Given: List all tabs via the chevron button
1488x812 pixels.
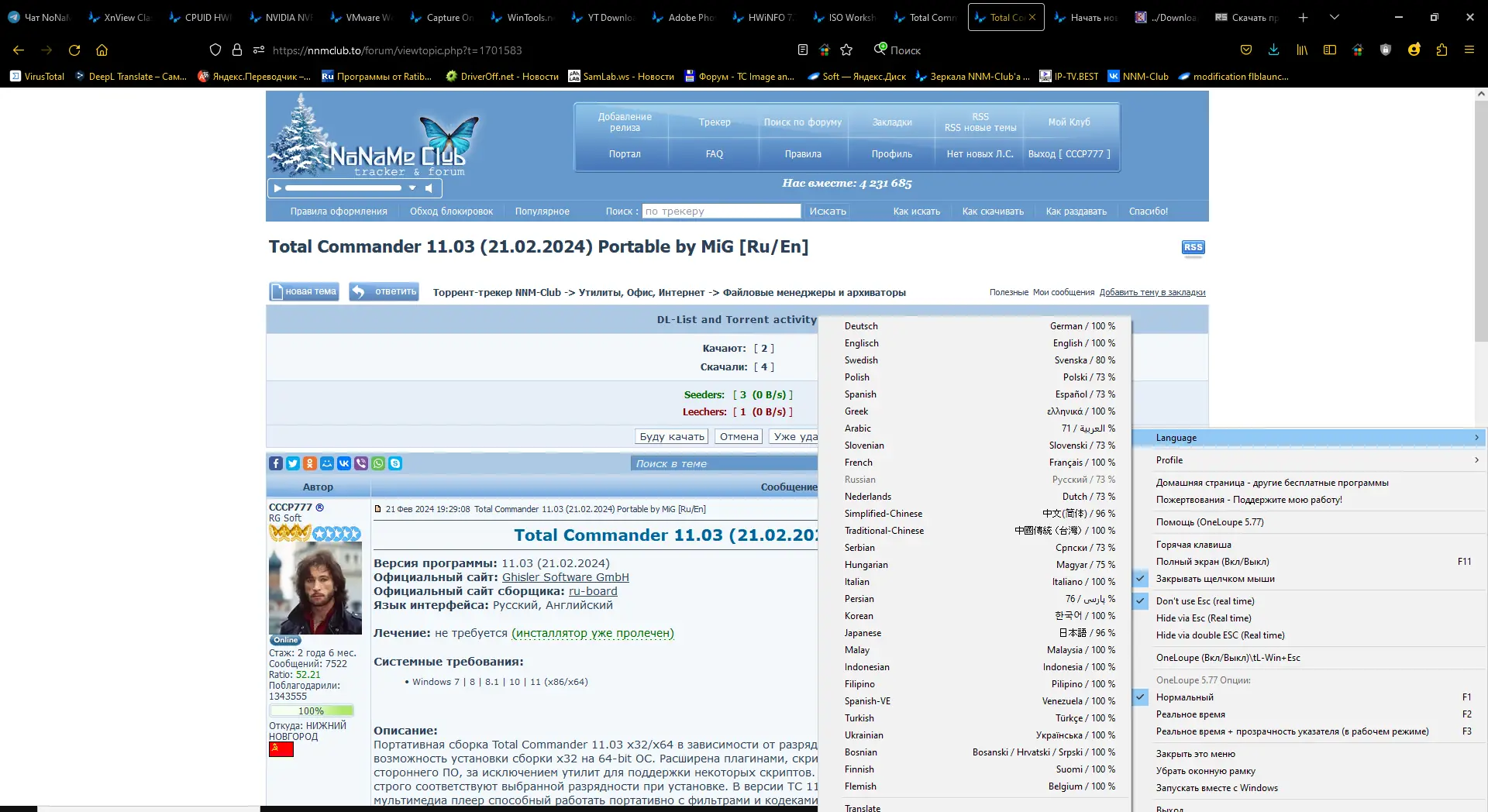Looking at the screenshot, I should click(1335, 17).
